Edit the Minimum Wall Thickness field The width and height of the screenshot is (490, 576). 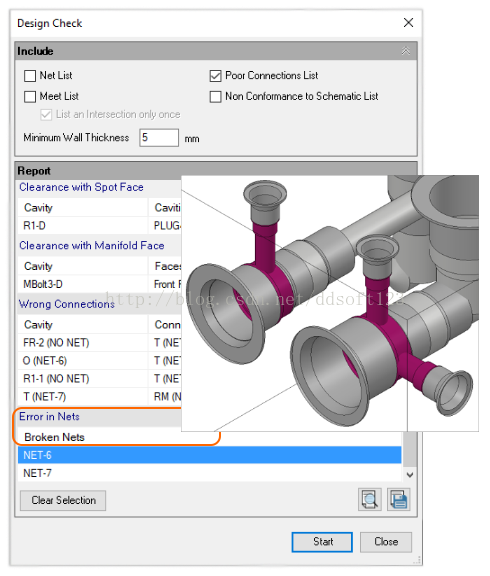(159, 137)
